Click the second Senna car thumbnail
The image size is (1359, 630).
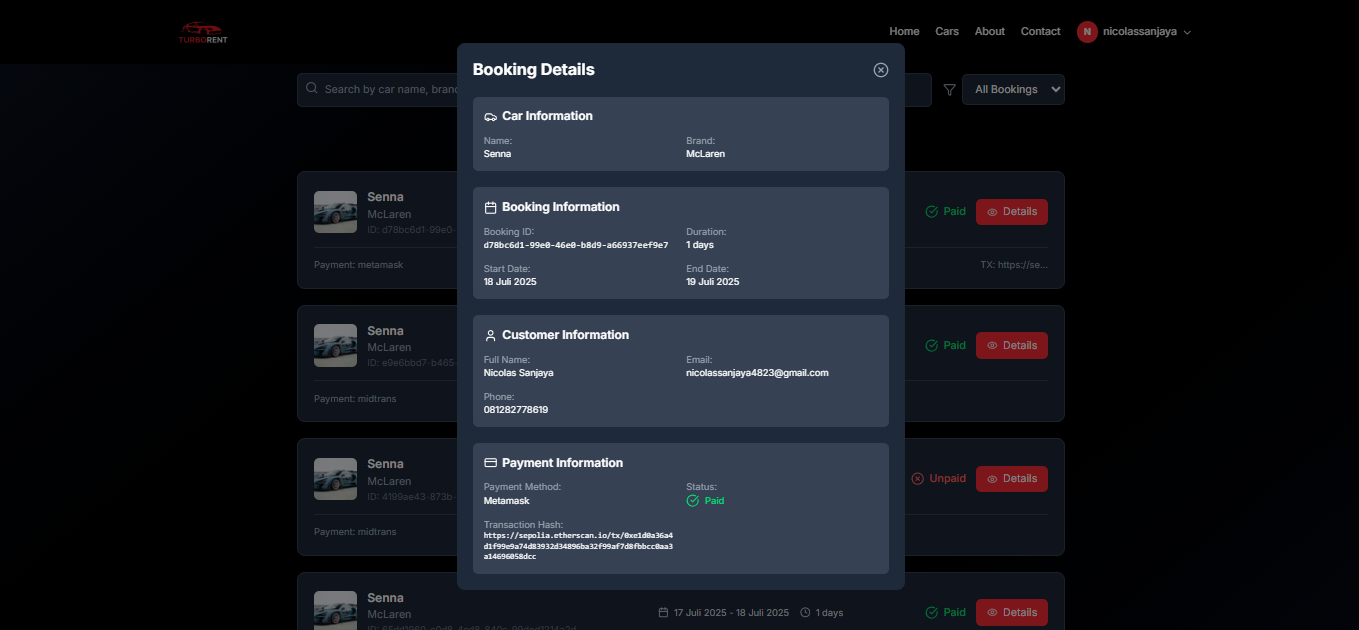coord(335,345)
